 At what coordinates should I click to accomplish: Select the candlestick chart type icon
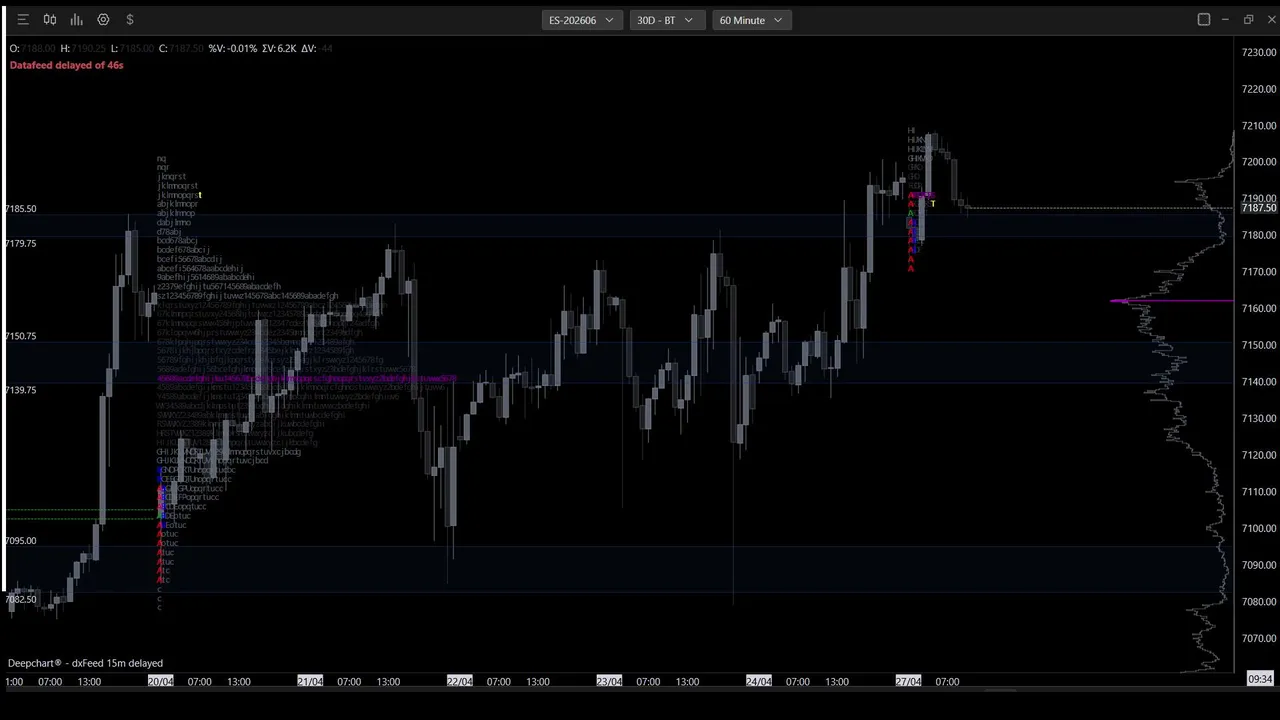(x=50, y=19)
